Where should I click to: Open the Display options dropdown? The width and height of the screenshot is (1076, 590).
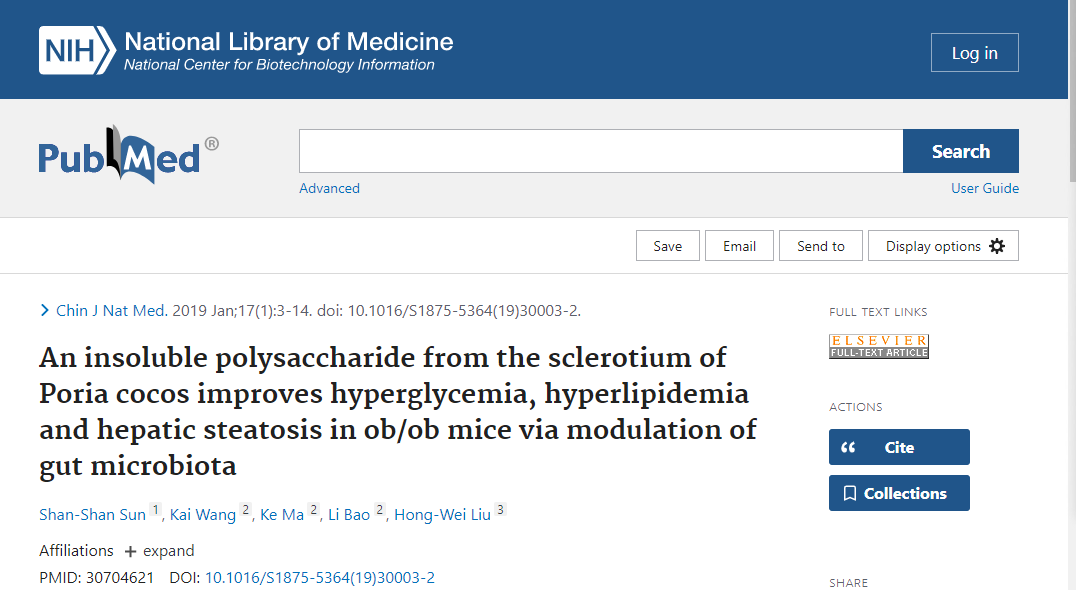[943, 246]
